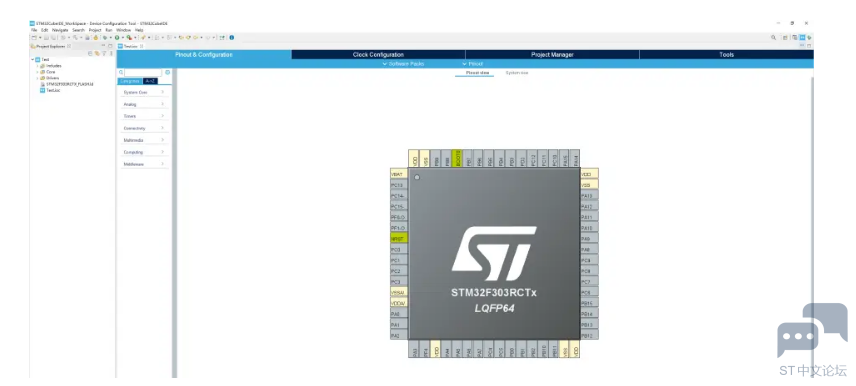This screenshot has height=386, width=856.
Task: Open the Project Manager tab
Action: 552,55
